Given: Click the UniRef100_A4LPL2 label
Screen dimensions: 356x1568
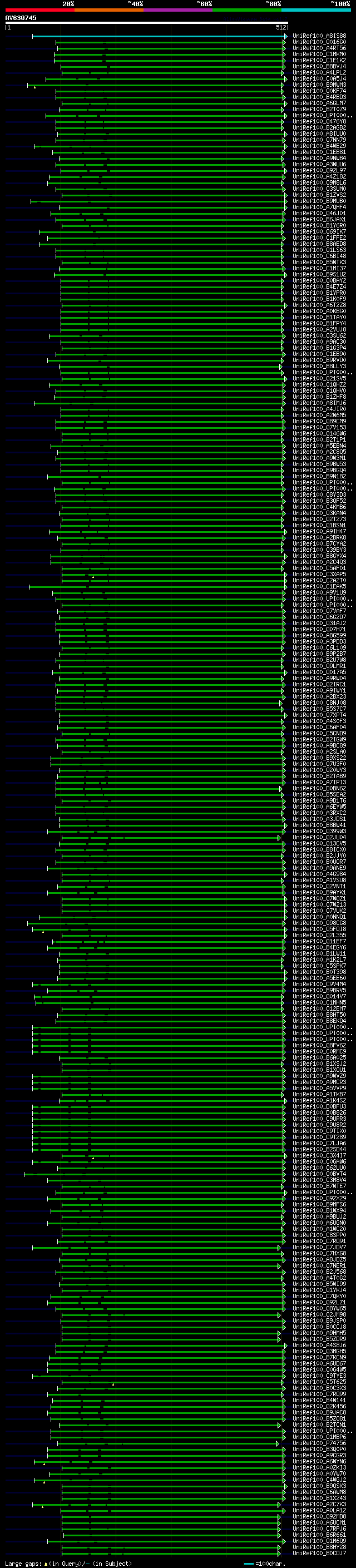Looking at the screenshot, I should 319,72.
